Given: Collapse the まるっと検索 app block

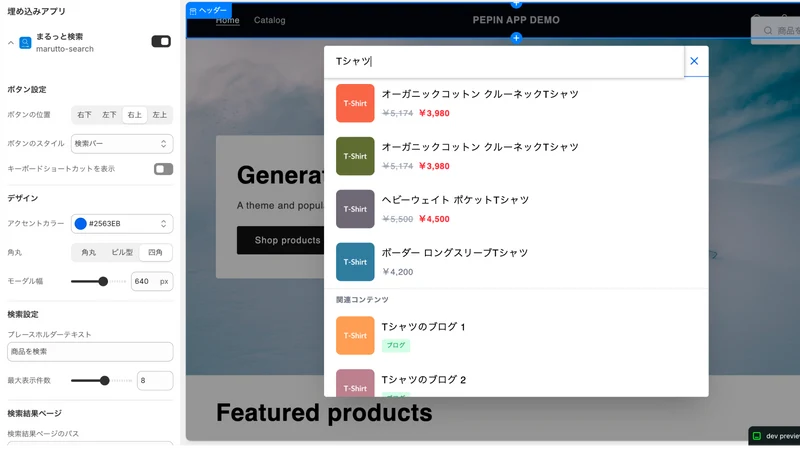Looking at the screenshot, I should [x=11, y=43].
